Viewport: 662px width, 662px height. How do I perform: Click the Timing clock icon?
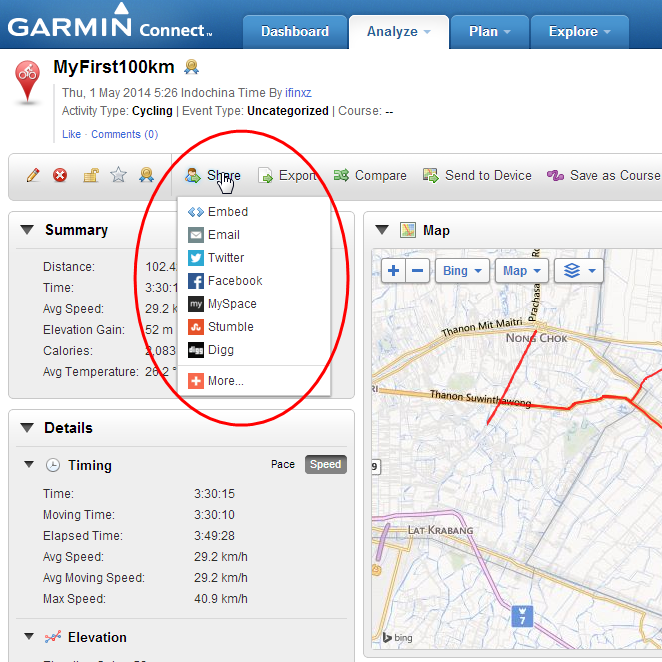(x=53, y=465)
